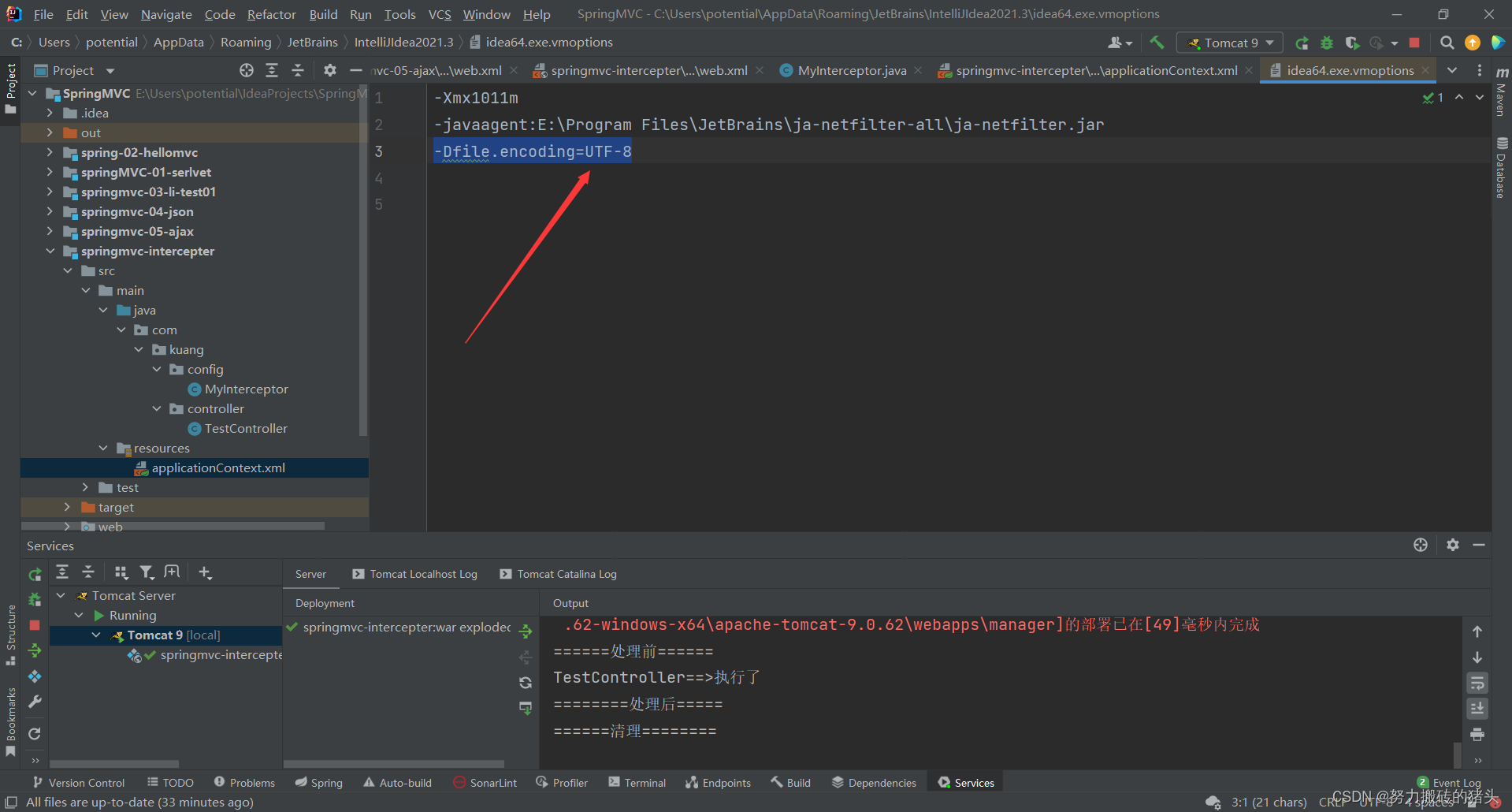The width and height of the screenshot is (1512, 812).
Task: Click the Services rerun green icon
Action: point(35,574)
